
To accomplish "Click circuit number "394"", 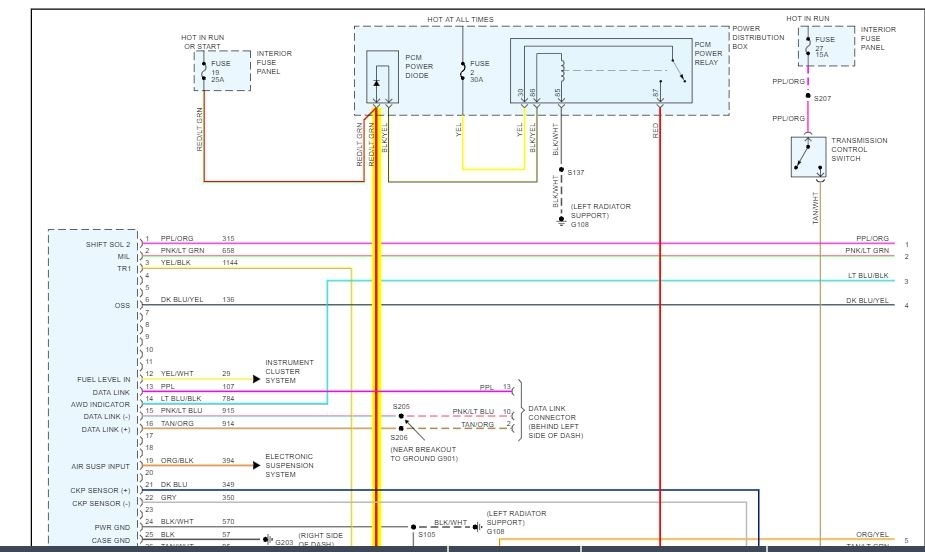I will coord(228,460).
